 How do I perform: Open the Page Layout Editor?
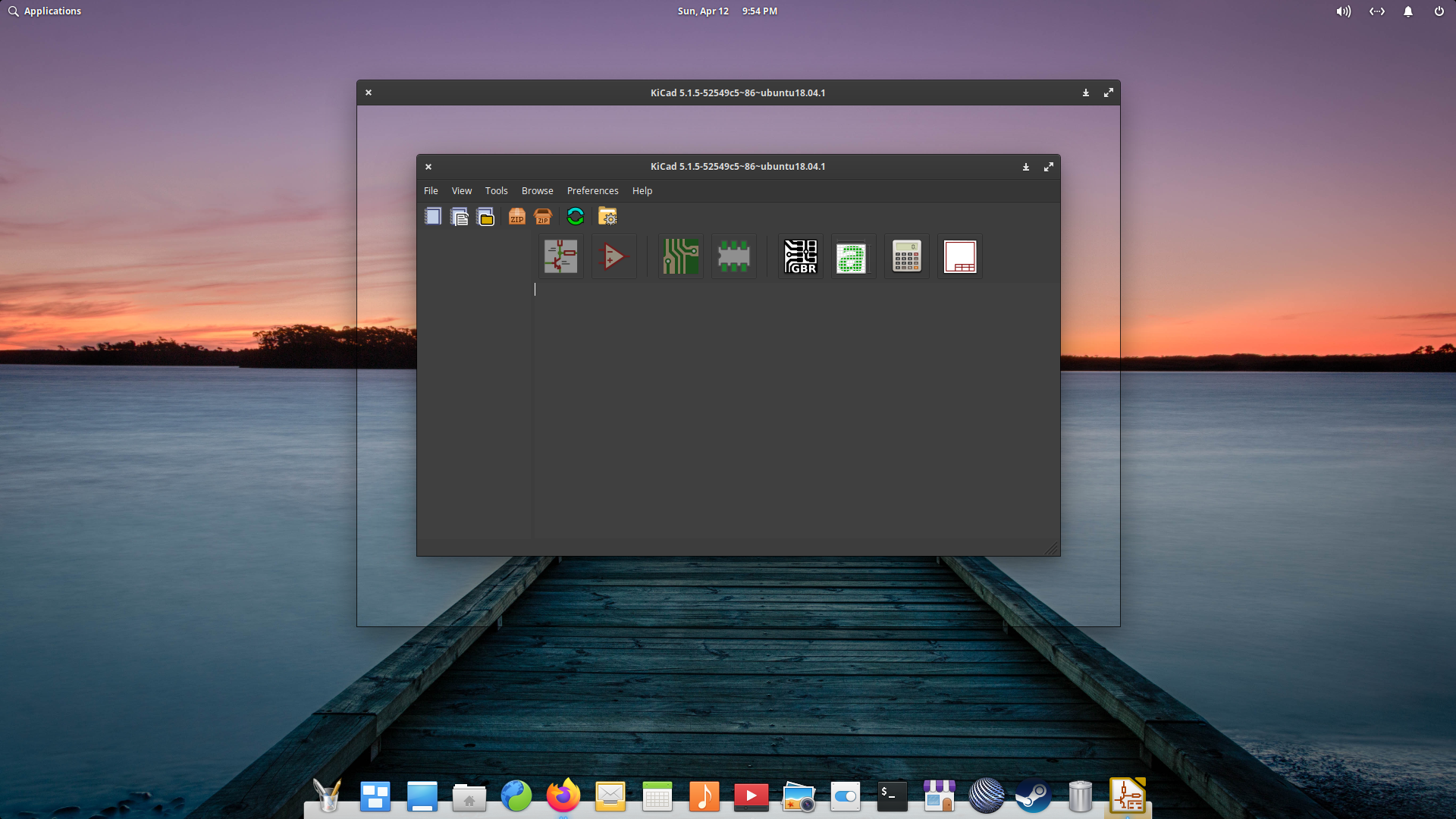(959, 256)
